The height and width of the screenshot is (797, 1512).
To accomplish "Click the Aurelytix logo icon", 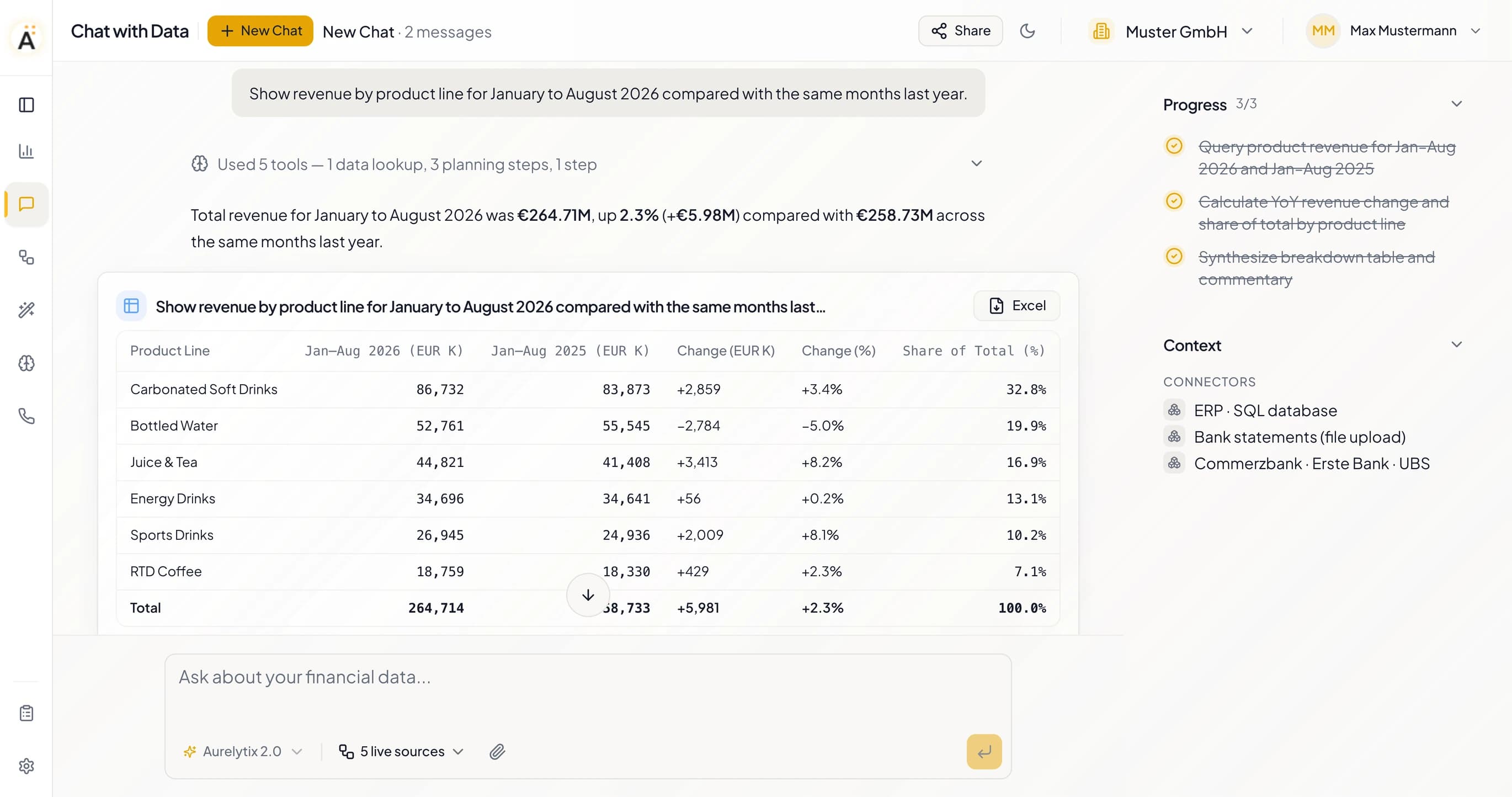I will (x=26, y=38).
